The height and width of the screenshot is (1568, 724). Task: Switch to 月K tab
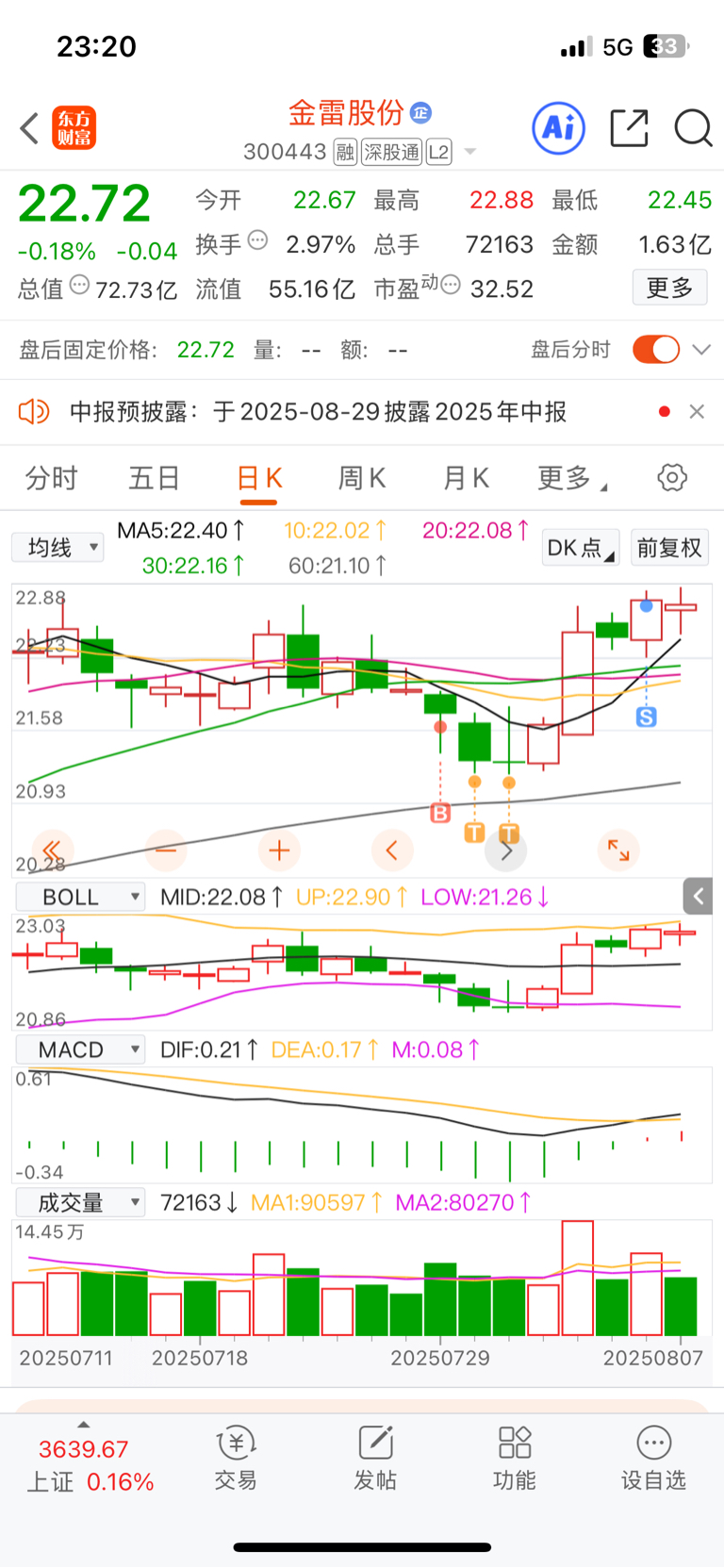466,478
